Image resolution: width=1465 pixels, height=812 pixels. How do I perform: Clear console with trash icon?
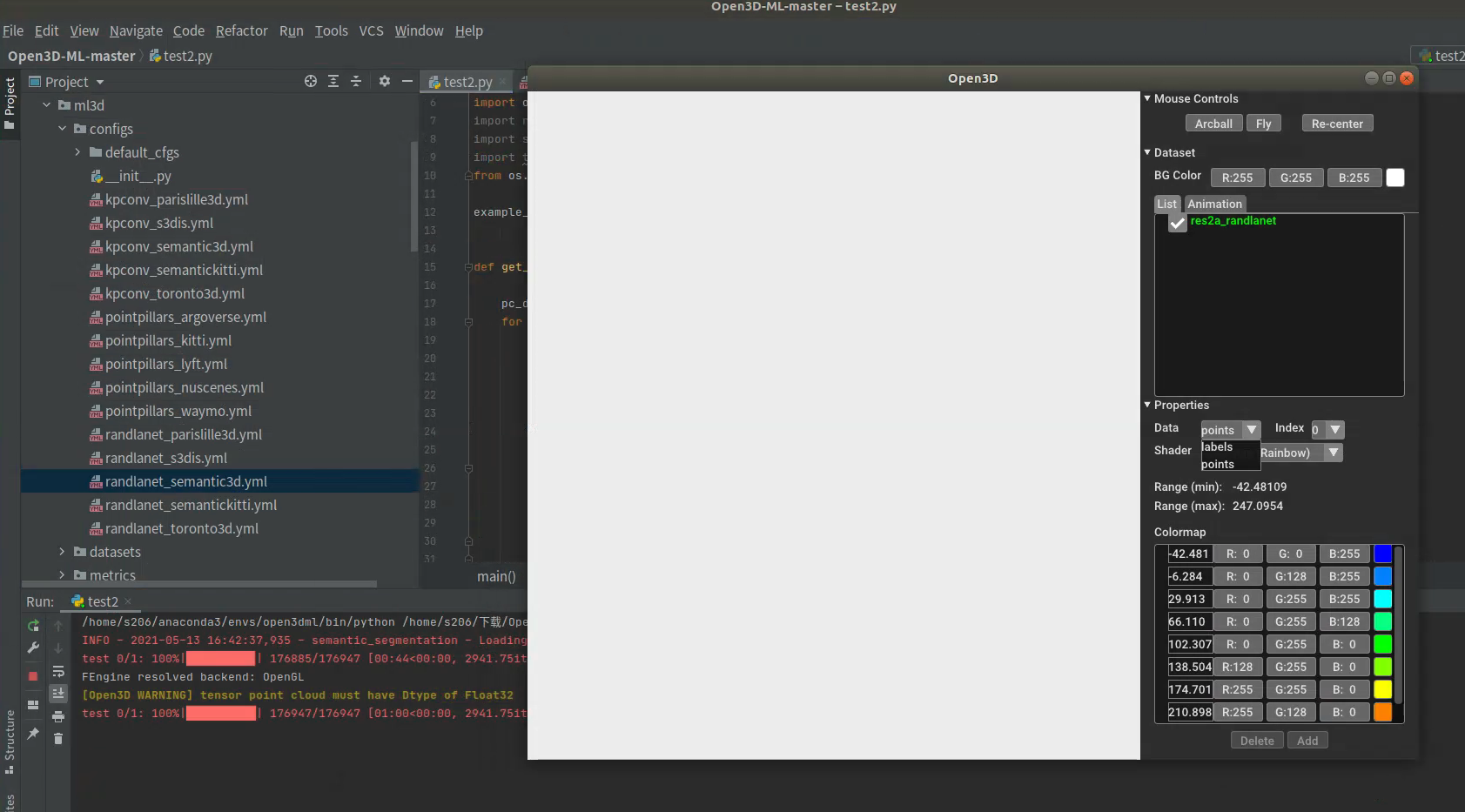coord(58,739)
